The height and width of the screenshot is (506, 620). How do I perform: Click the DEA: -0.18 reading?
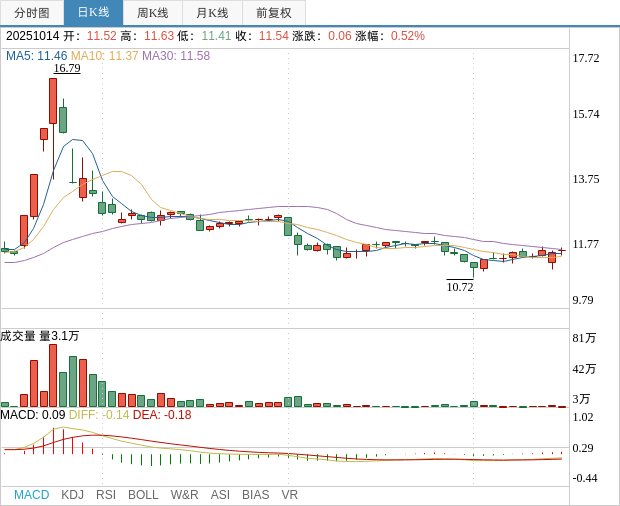click(x=162, y=415)
